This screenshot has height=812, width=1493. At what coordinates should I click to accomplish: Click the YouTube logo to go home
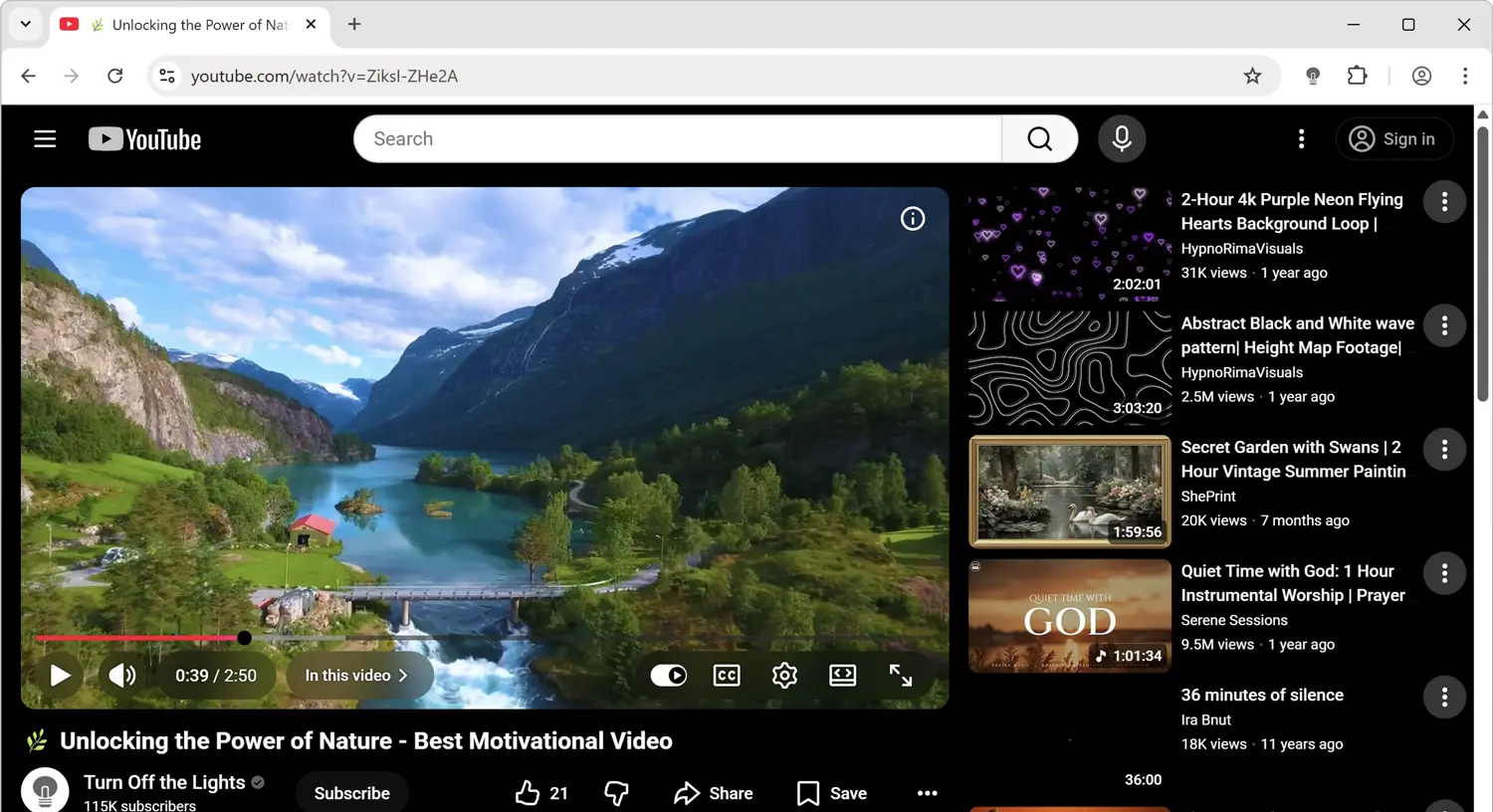pos(144,138)
